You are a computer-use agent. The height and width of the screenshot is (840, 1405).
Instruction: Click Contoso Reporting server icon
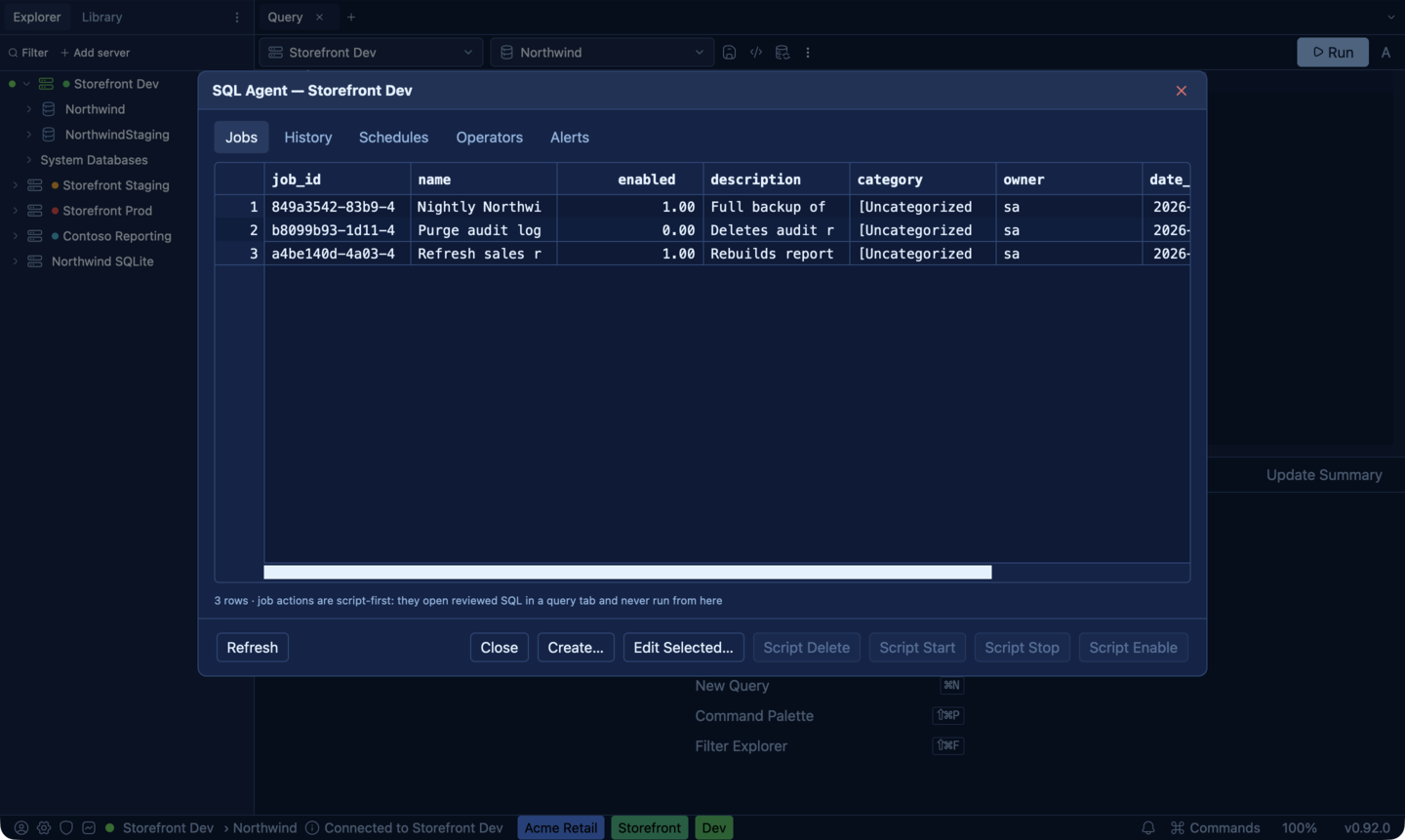(35, 236)
